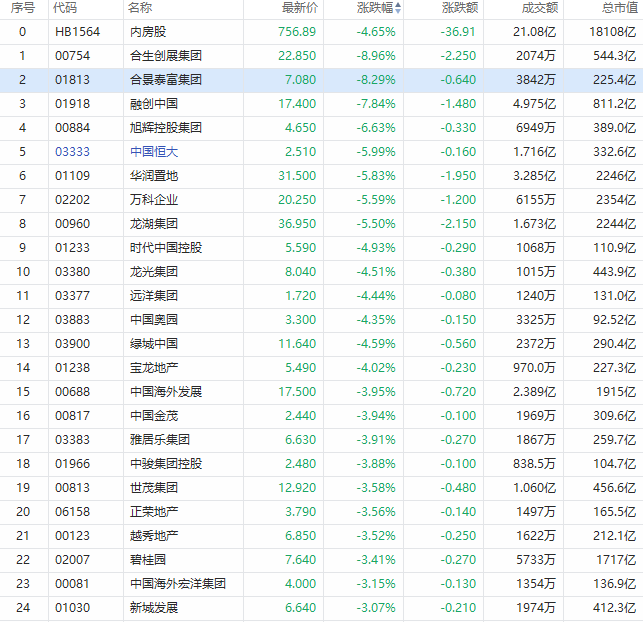Select 正荣地产 stock name
The width and height of the screenshot is (643, 622).
click(154, 511)
